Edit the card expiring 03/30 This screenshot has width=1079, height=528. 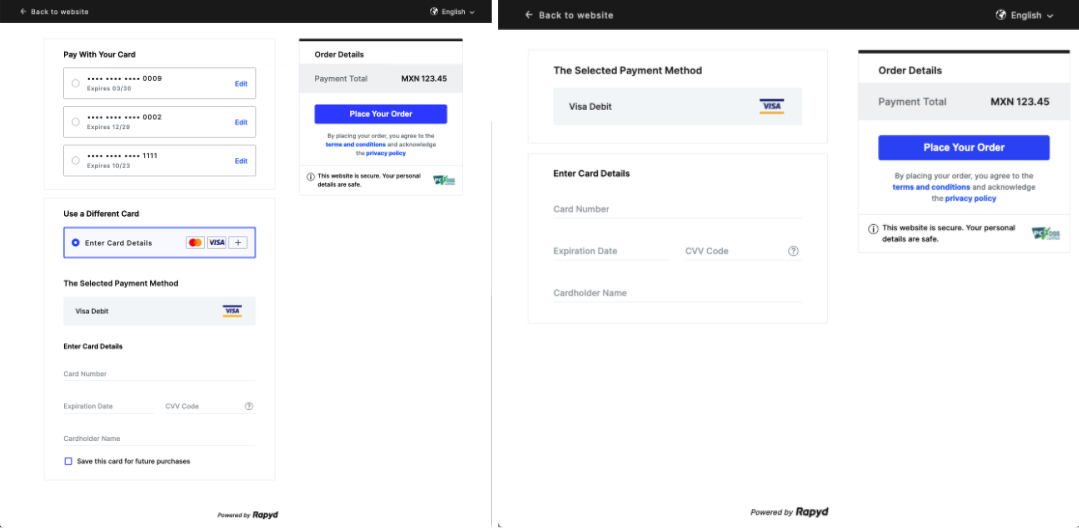pos(241,84)
